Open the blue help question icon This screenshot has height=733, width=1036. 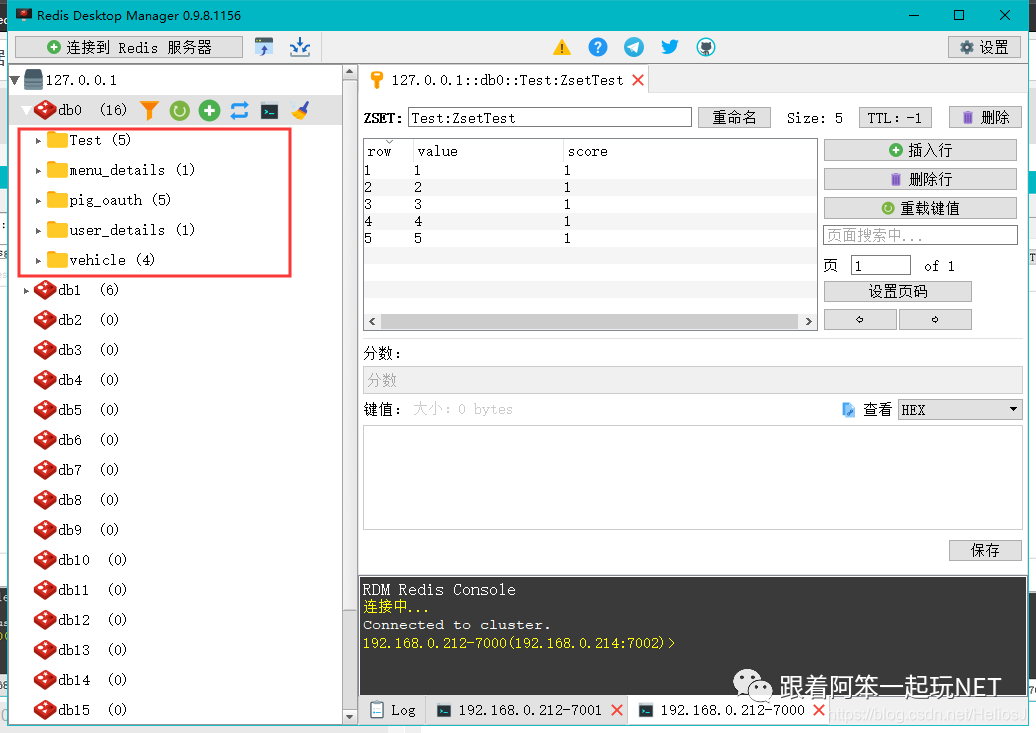point(597,47)
